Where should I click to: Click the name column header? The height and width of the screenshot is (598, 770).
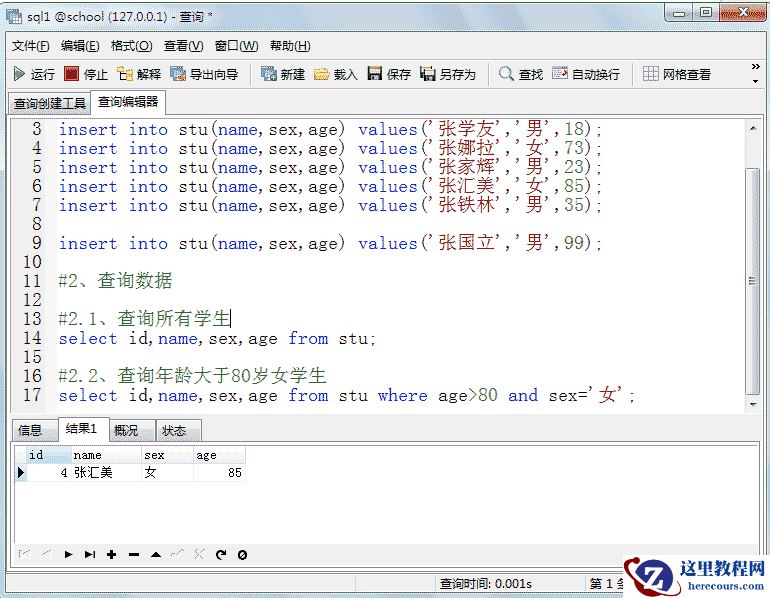tap(106, 455)
